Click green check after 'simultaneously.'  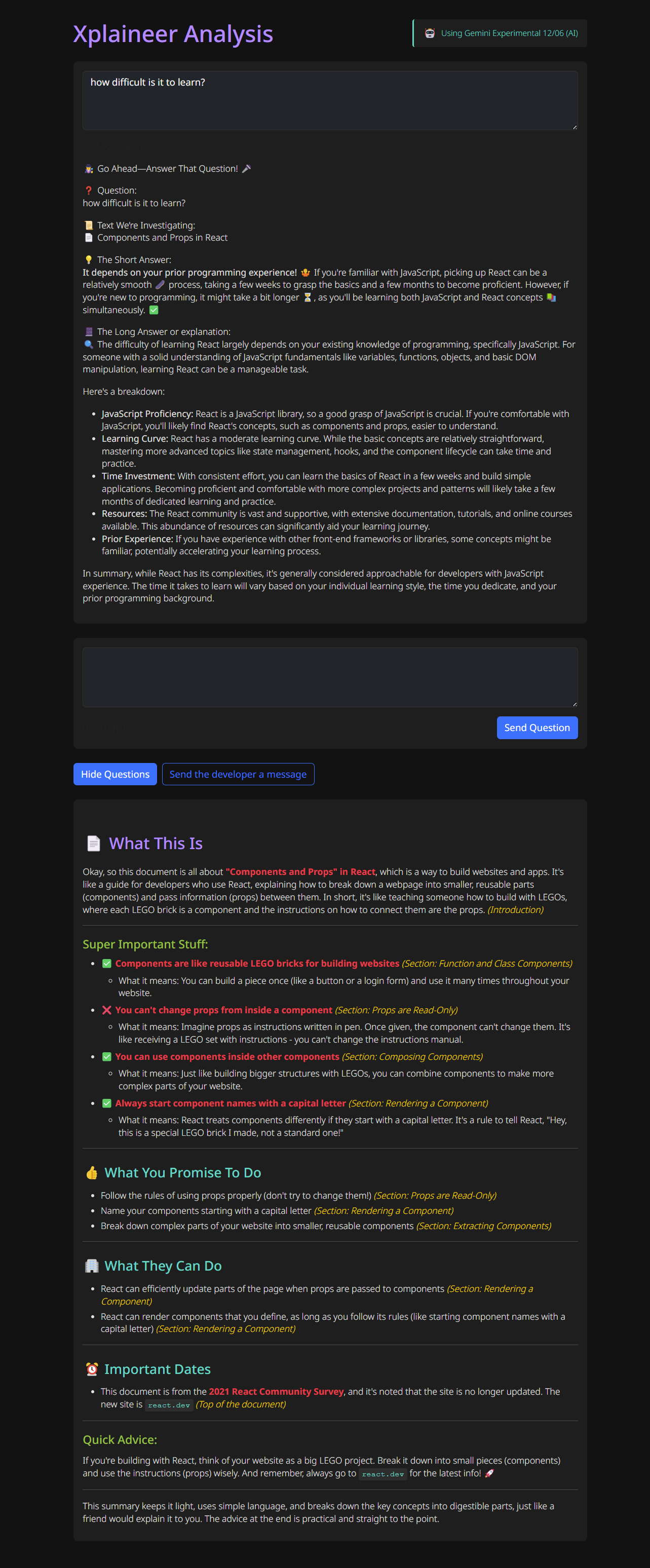[x=154, y=310]
